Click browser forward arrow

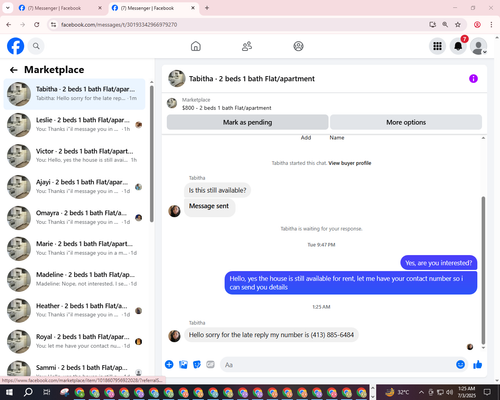pos(23,25)
